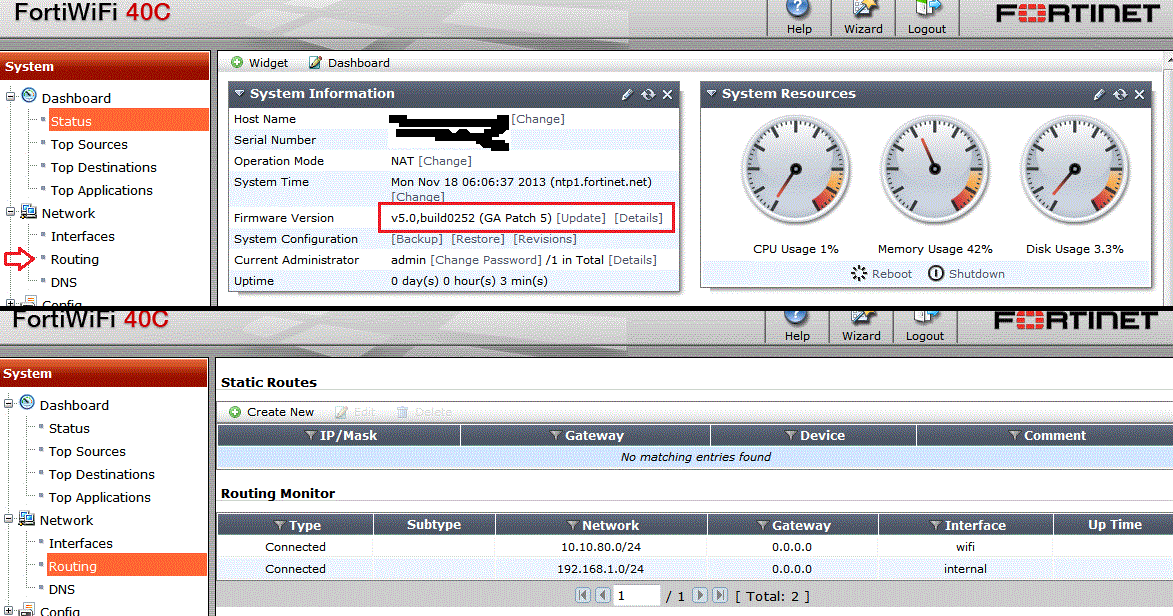Collapse the Network tree node on the Status page

coord(10,212)
